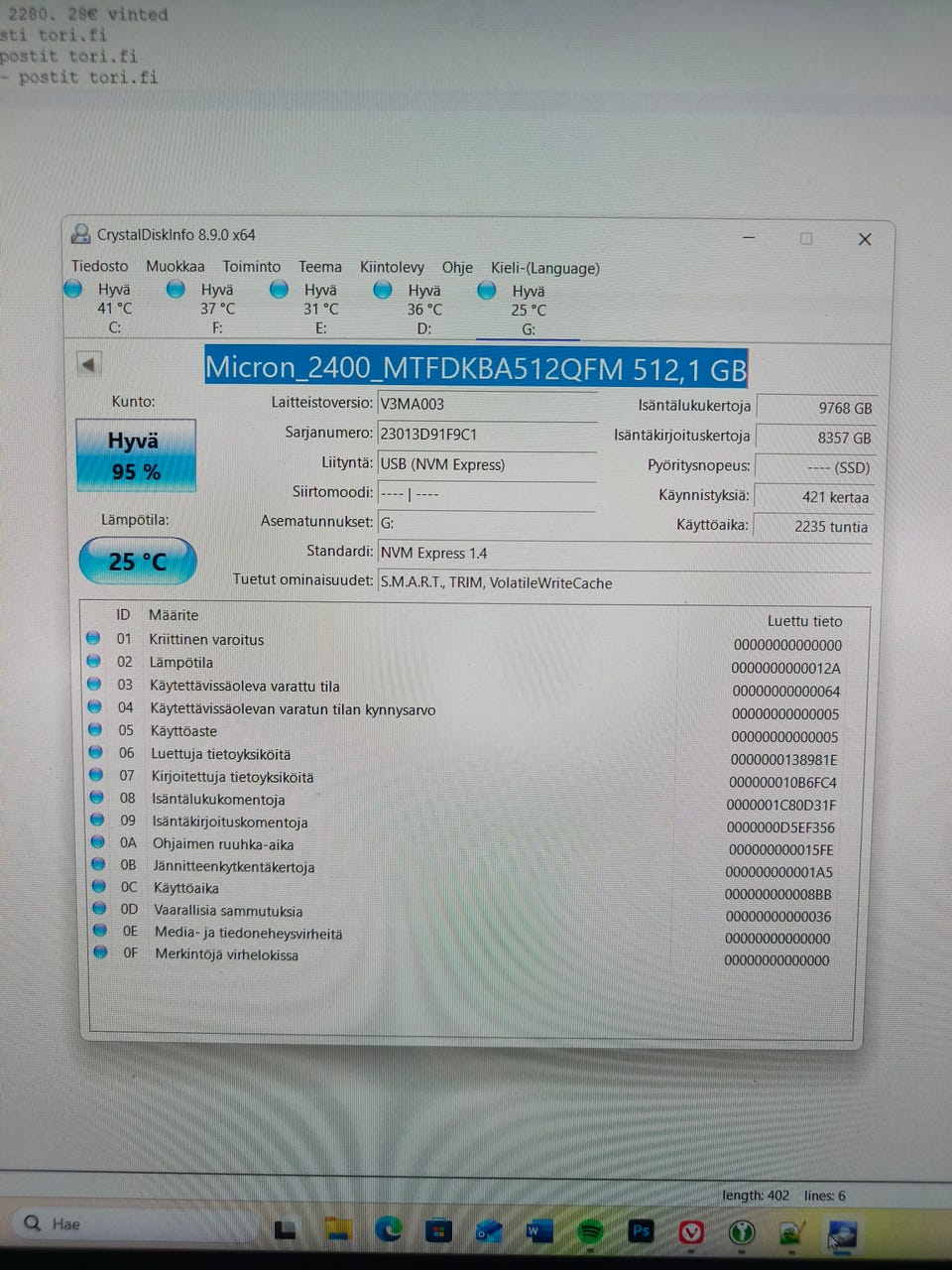The height and width of the screenshot is (1270, 952).
Task: Open the Task View taskbar icon
Action: pyautogui.click(x=286, y=1231)
